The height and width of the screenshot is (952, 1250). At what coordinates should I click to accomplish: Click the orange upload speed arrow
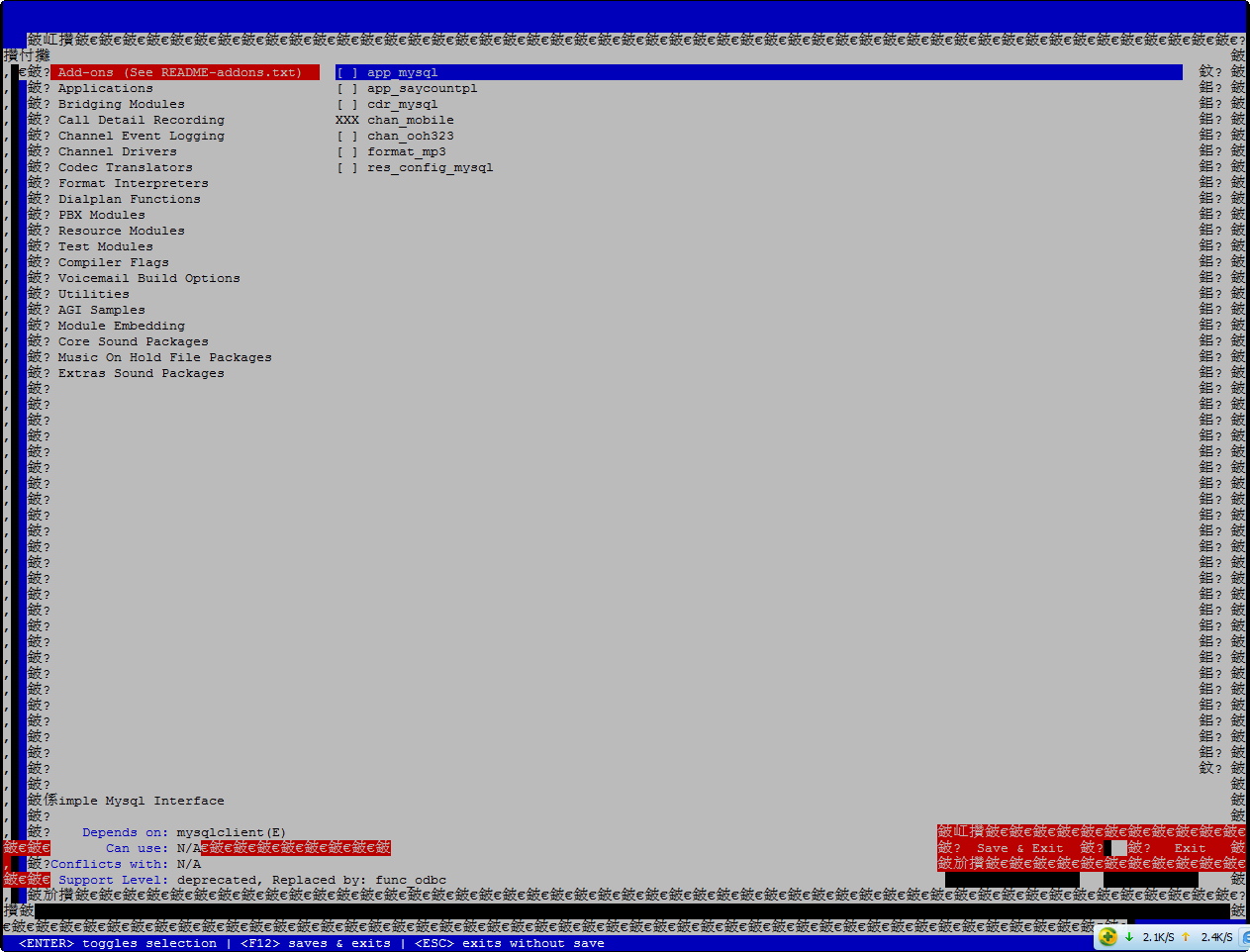click(1186, 936)
